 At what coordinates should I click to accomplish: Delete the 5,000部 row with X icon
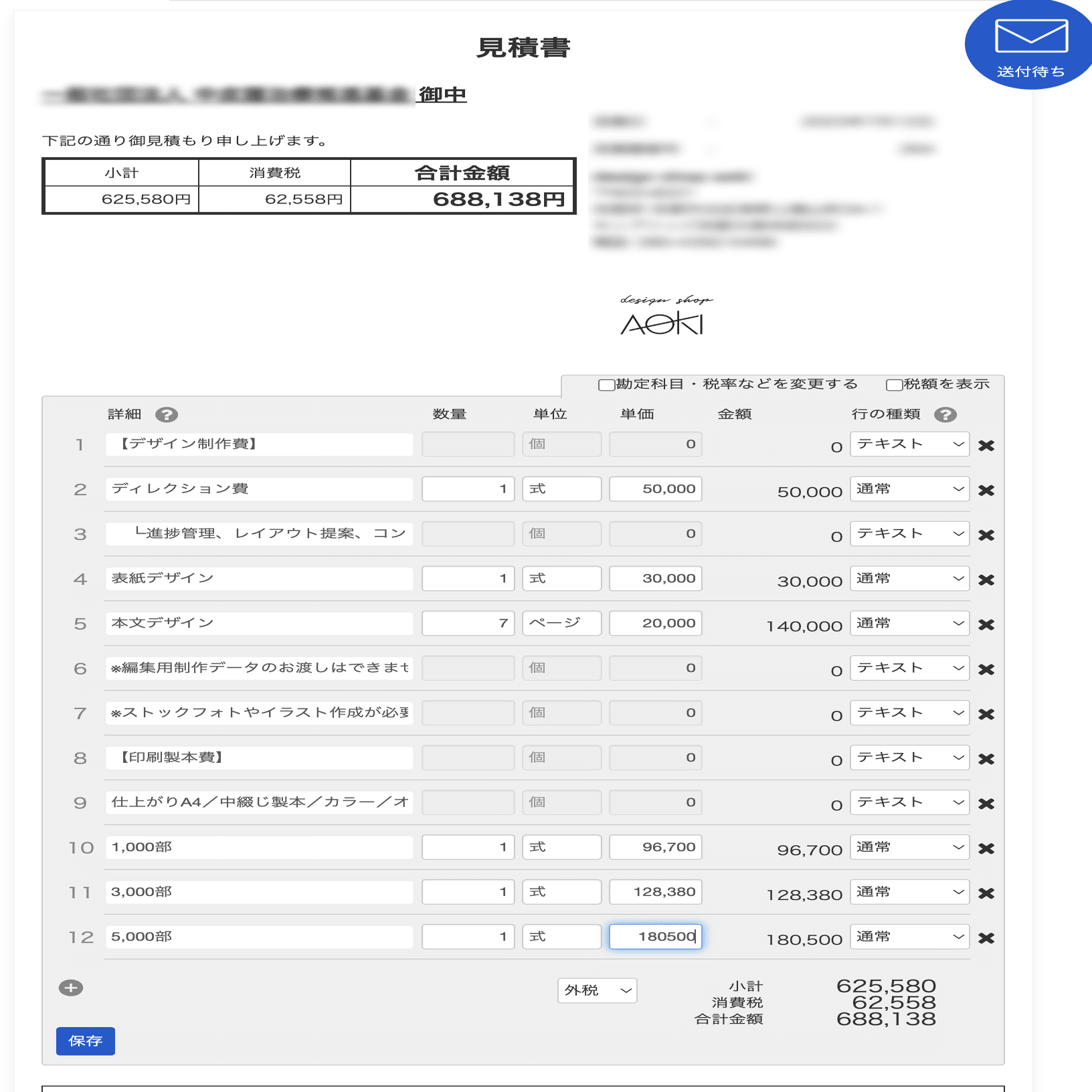click(x=986, y=937)
